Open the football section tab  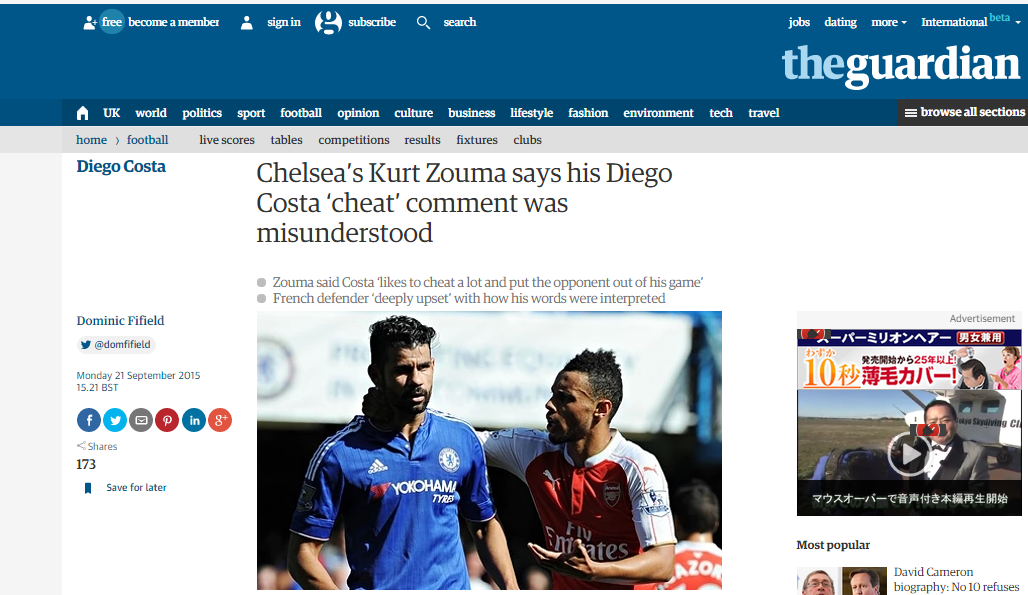click(x=301, y=113)
